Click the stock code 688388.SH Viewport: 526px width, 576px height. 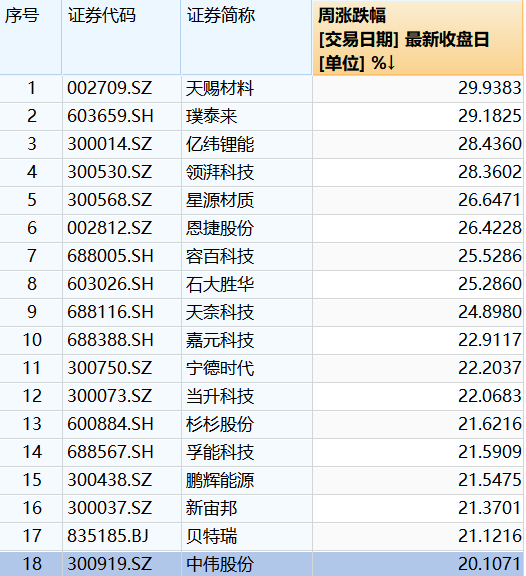click(110, 340)
